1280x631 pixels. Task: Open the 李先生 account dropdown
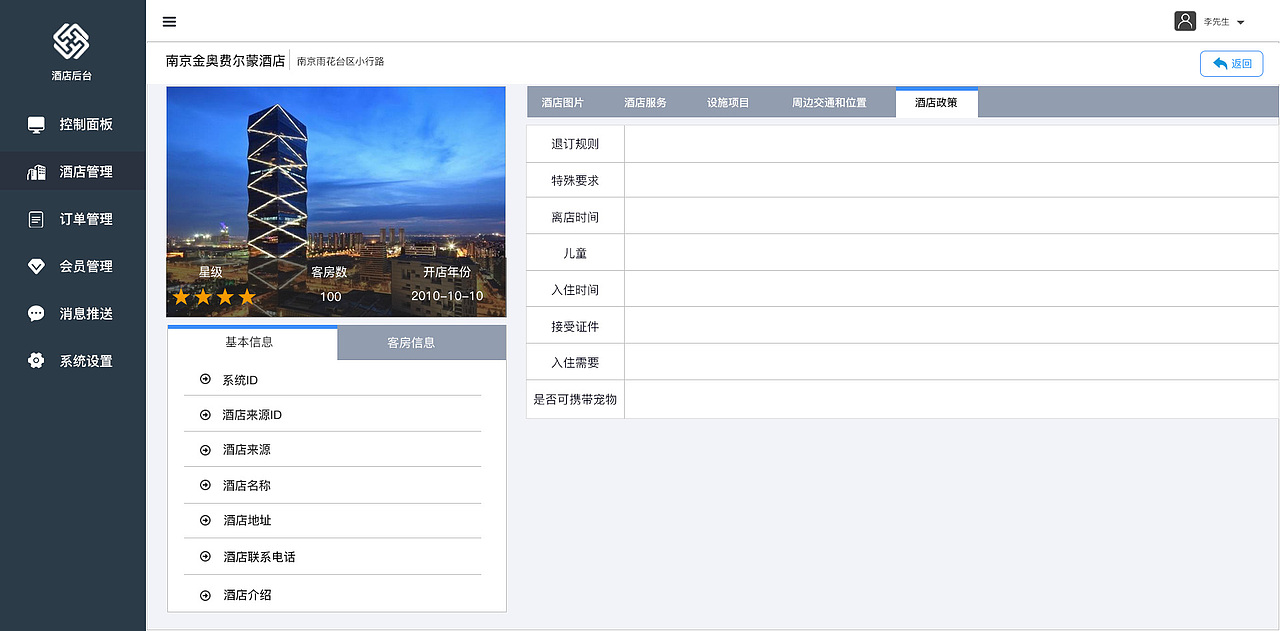[x=1222, y=20]
